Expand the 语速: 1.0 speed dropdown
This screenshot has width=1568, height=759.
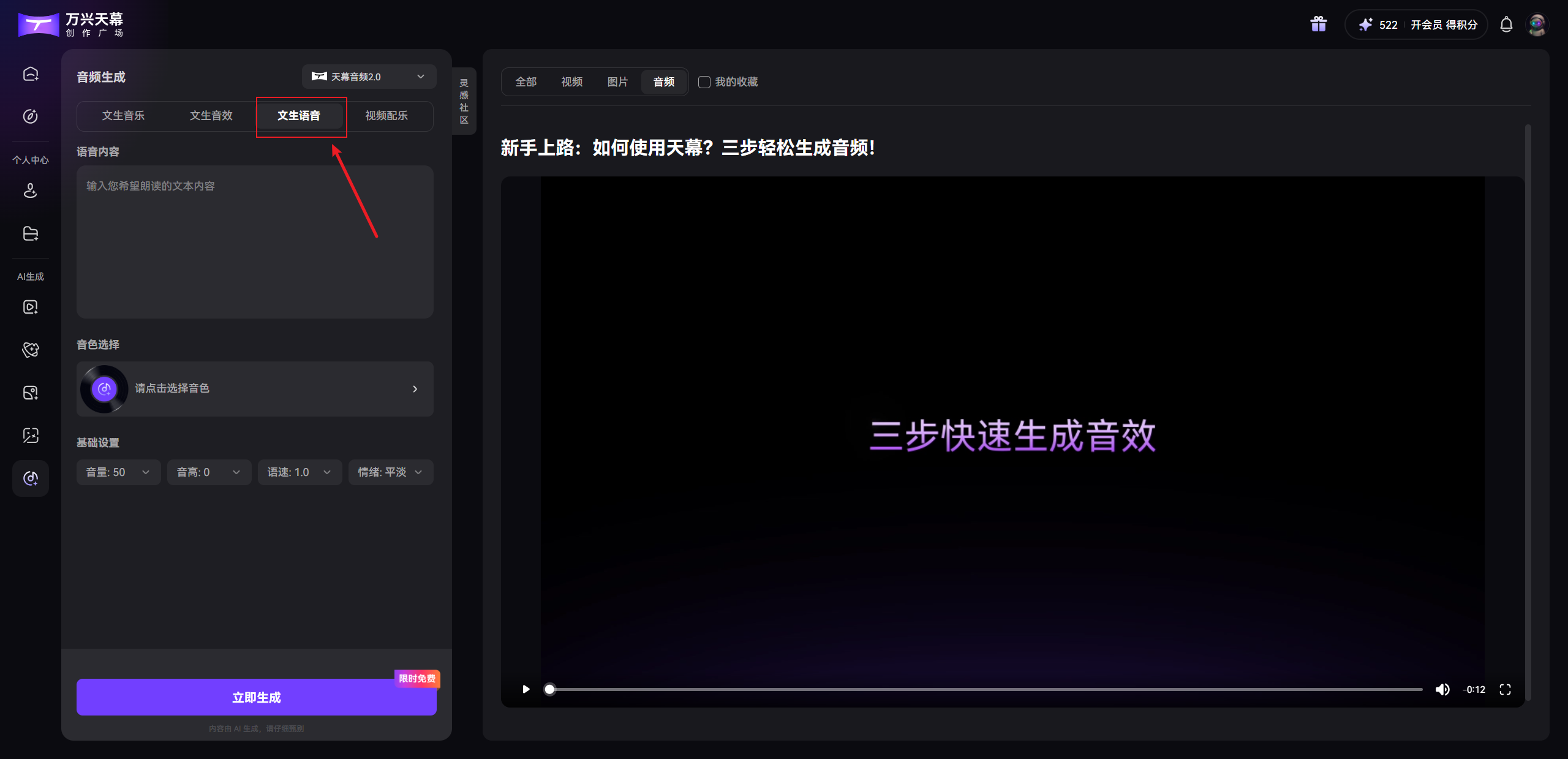point(300,472)
